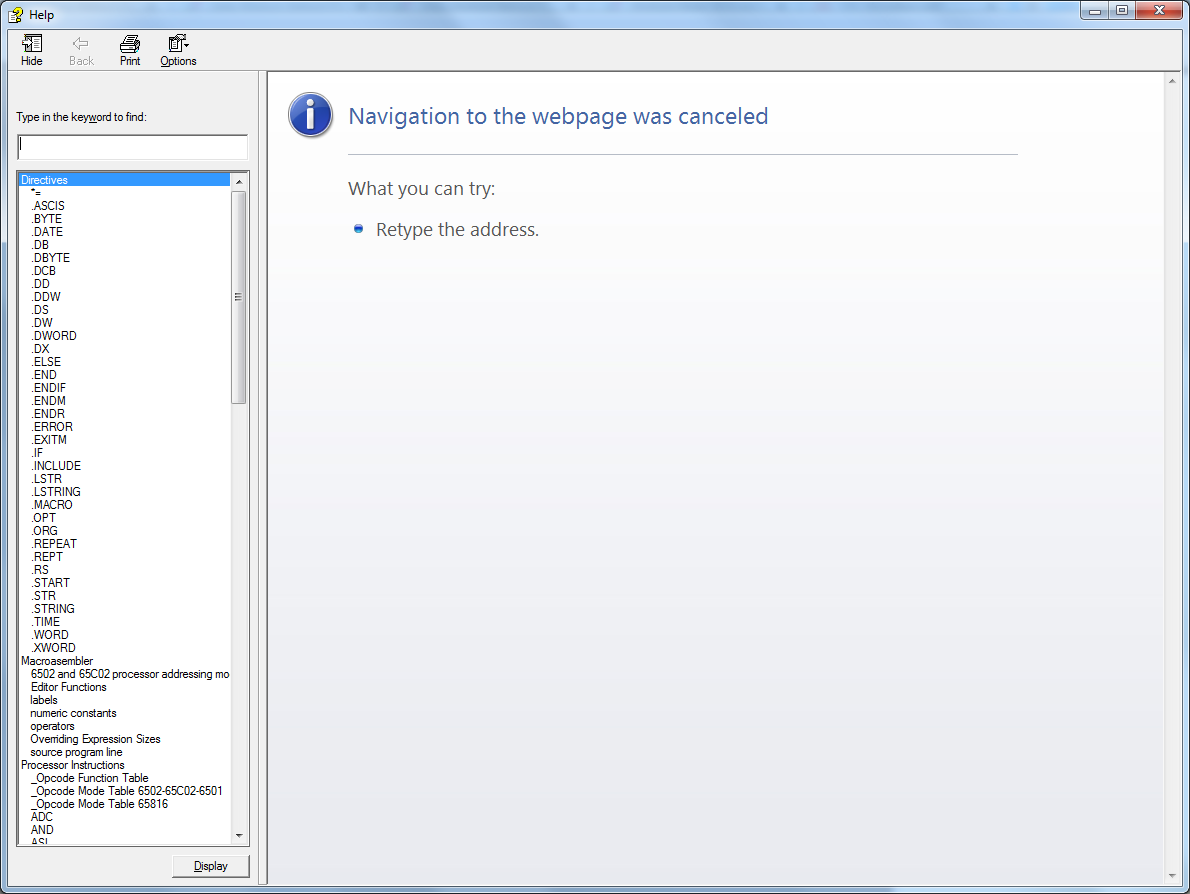
Task: Select the Directives index heading
Action: click(x=45, y=180)
